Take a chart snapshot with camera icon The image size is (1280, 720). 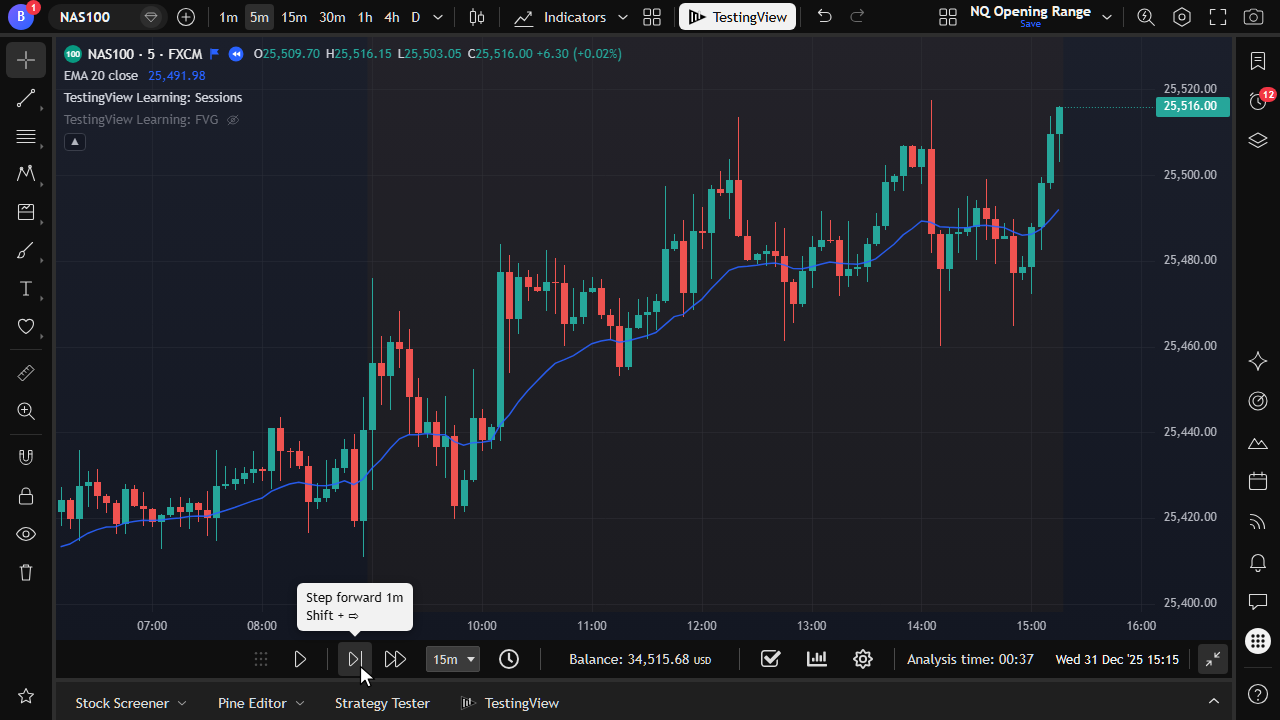(x=1253, y=17)
